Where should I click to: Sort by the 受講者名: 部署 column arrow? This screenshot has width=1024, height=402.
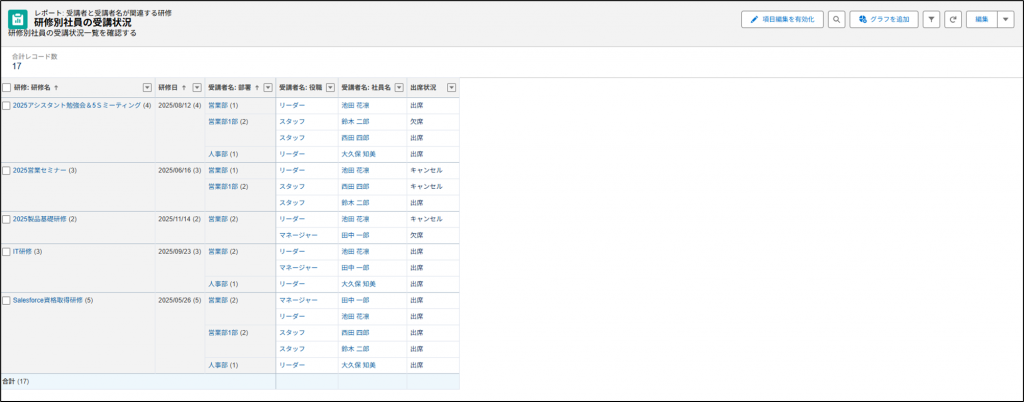click(257, 87)
